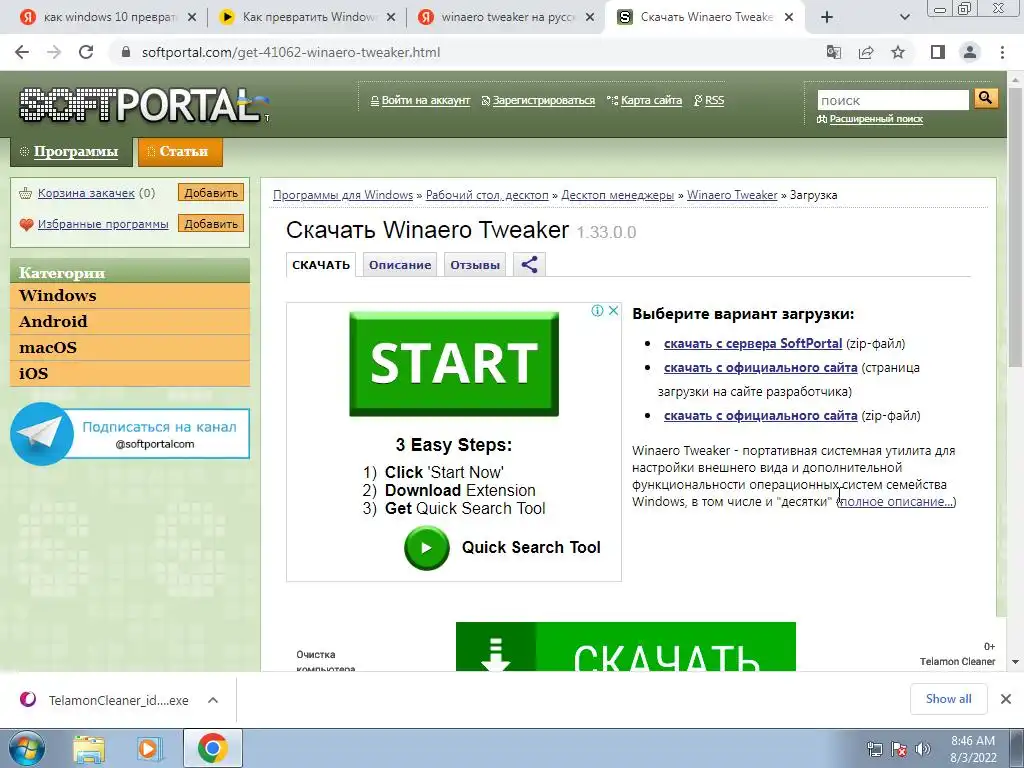Click inside the поиск search field

[x=893, y=100]
